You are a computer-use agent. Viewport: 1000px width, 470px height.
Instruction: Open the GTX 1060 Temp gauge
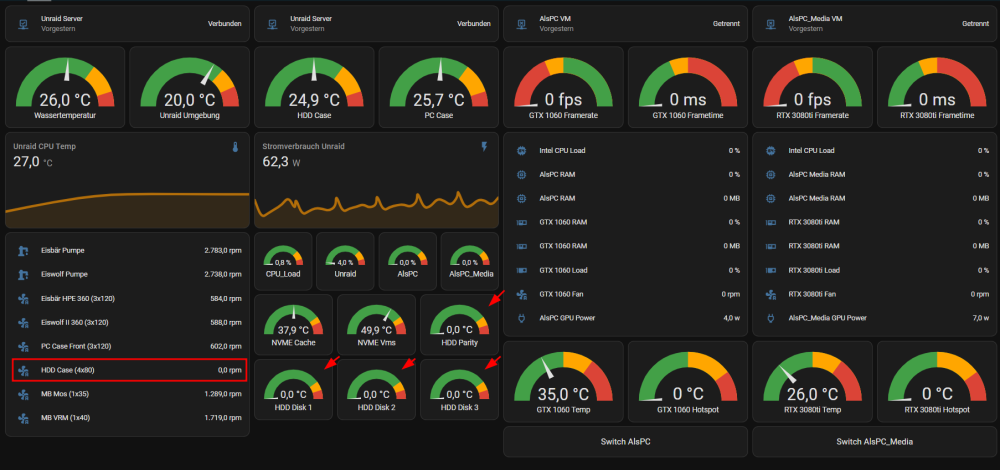pos(563,381)
